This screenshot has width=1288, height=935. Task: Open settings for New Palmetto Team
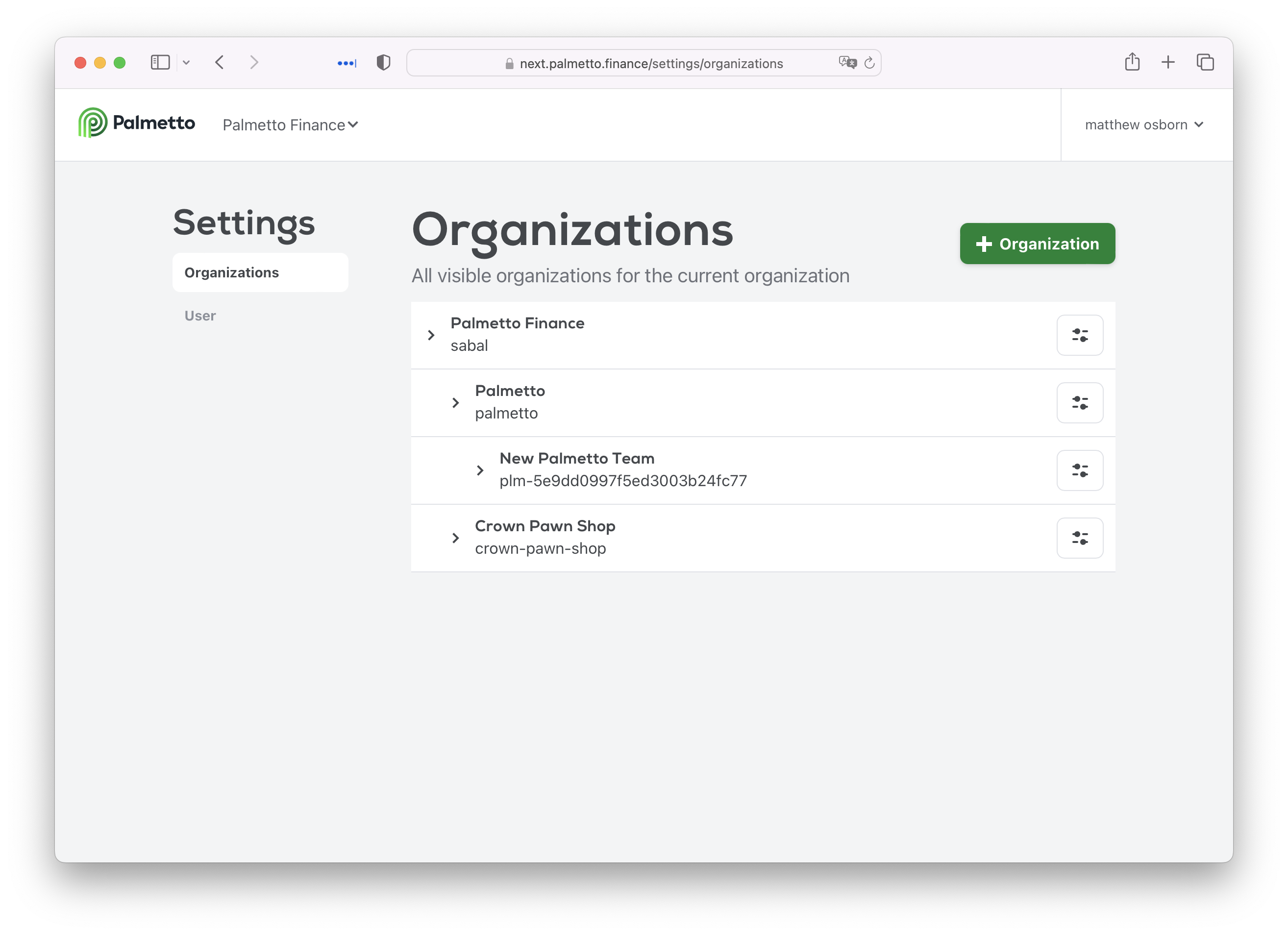tap(1080, 470)
